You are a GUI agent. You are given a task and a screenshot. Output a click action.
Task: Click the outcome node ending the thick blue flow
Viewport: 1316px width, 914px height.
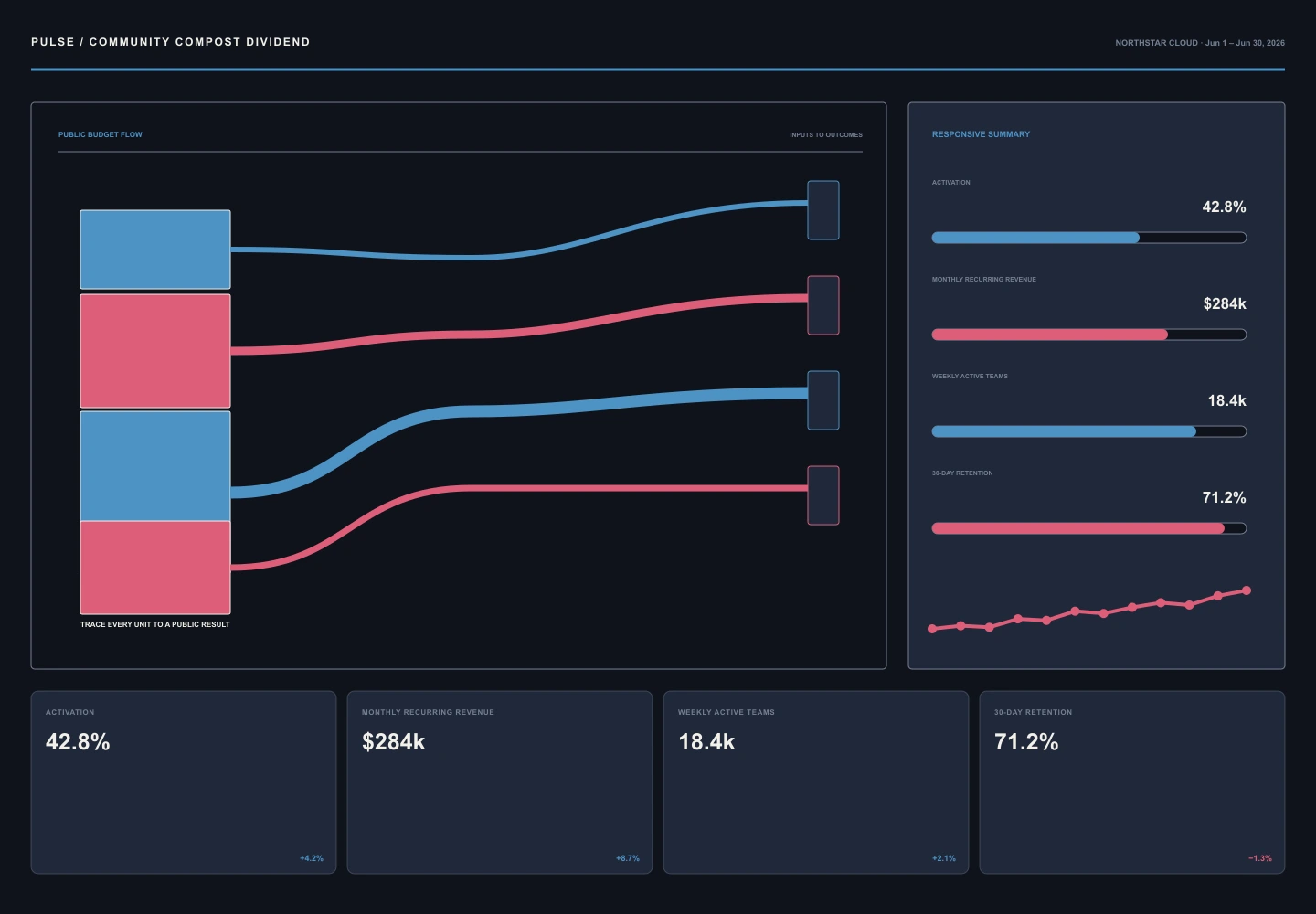[x=823, y=400]
